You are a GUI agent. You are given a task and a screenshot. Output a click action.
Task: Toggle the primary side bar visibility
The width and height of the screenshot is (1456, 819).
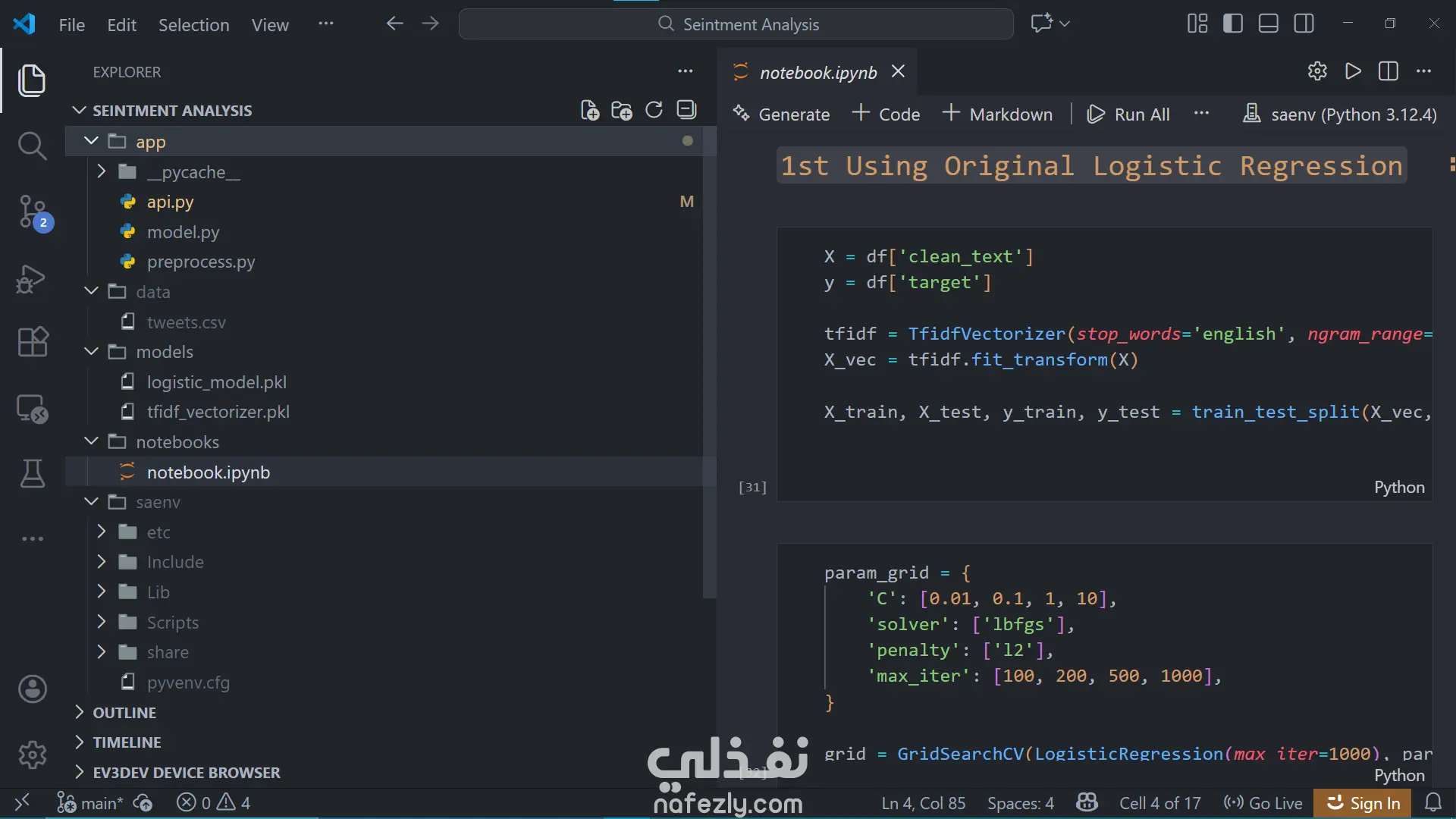coord(1233,24)
